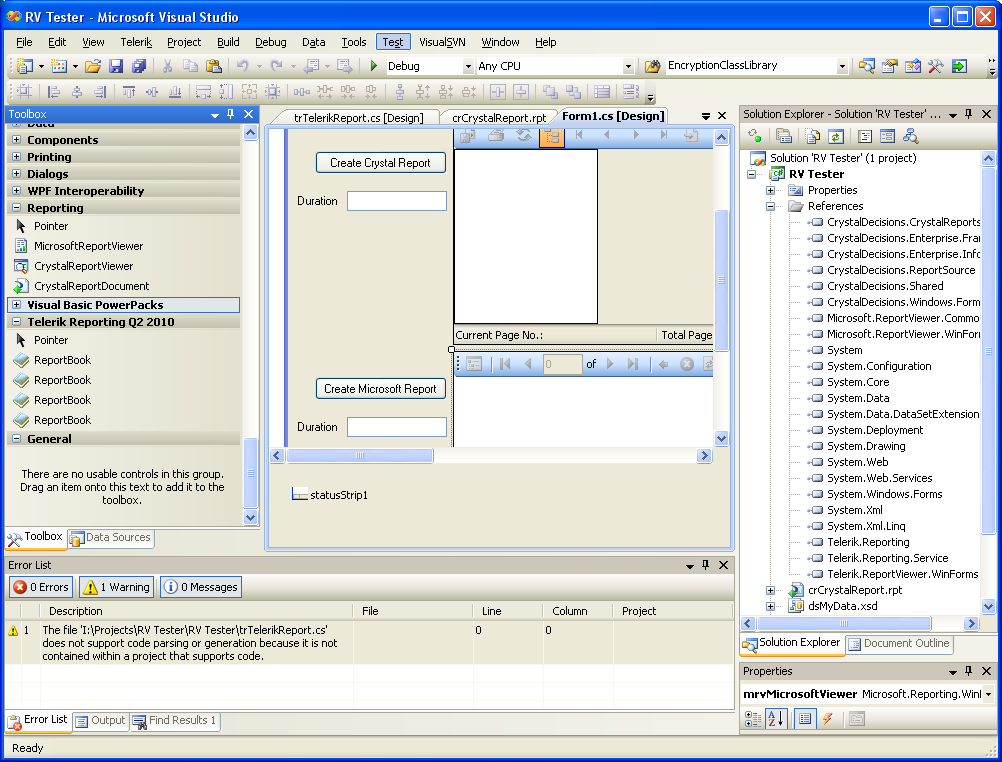
Task: Click the page number field in Microsoft viewer
Action: 562,364
